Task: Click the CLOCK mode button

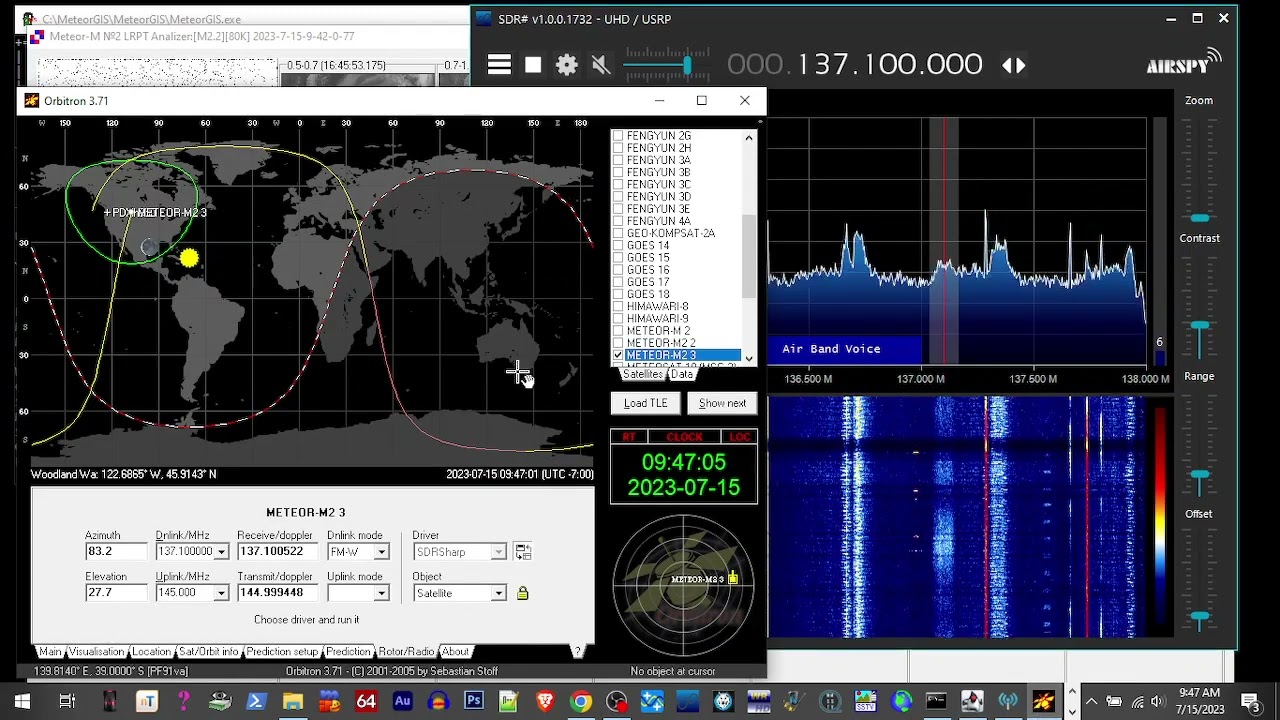Action: [685, 437]
